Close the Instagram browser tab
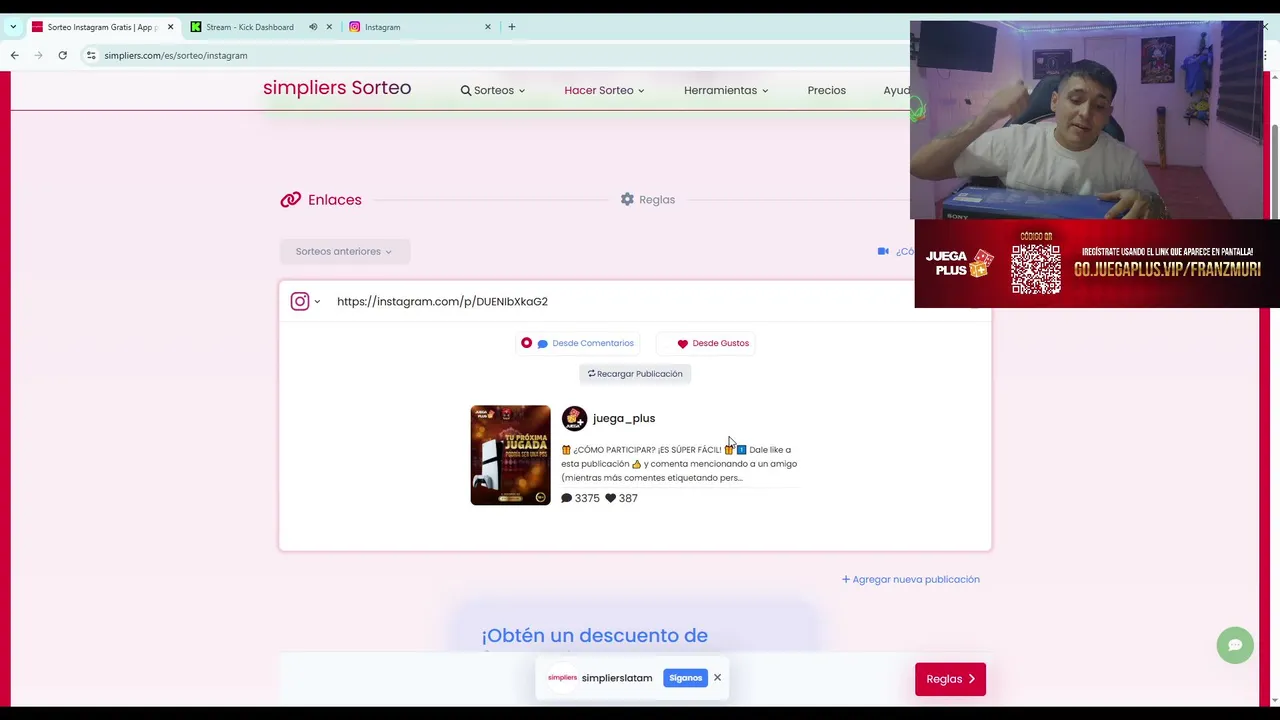This screenshot has height=720, width=1280. pos(488,27)
